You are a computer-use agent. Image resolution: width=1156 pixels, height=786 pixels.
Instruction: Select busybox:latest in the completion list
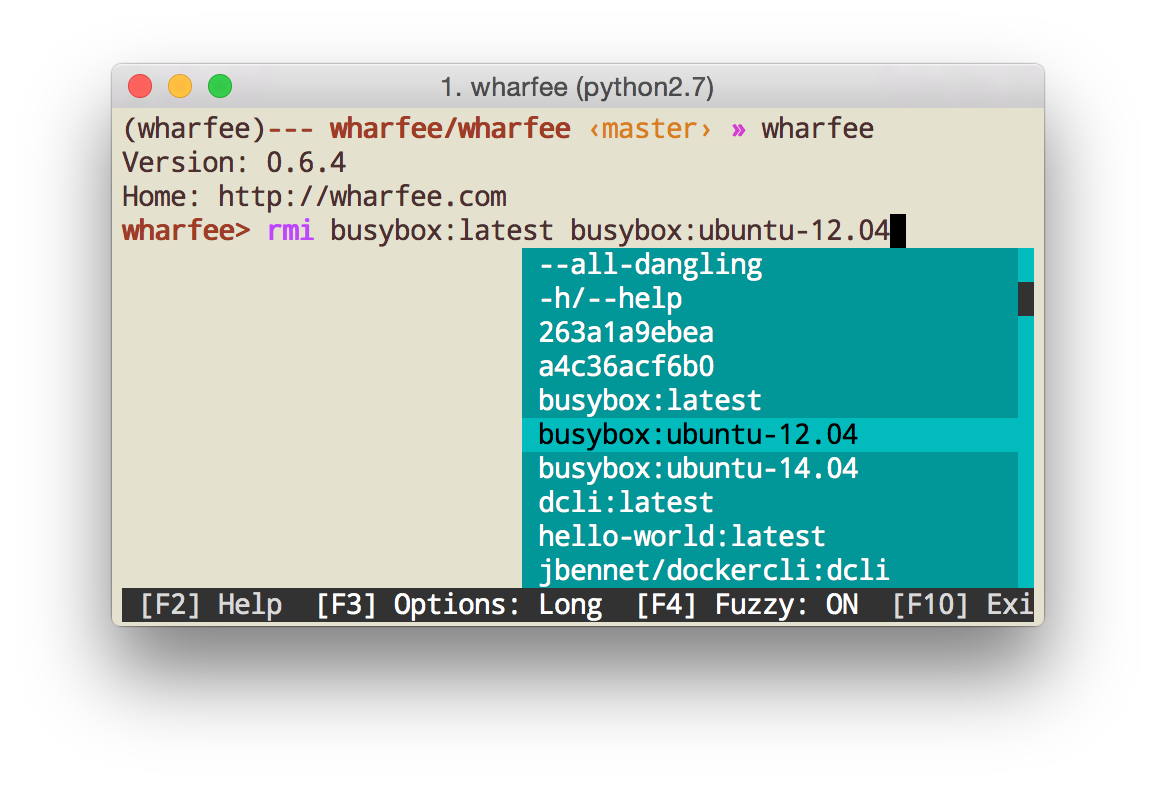click(770, 400)
